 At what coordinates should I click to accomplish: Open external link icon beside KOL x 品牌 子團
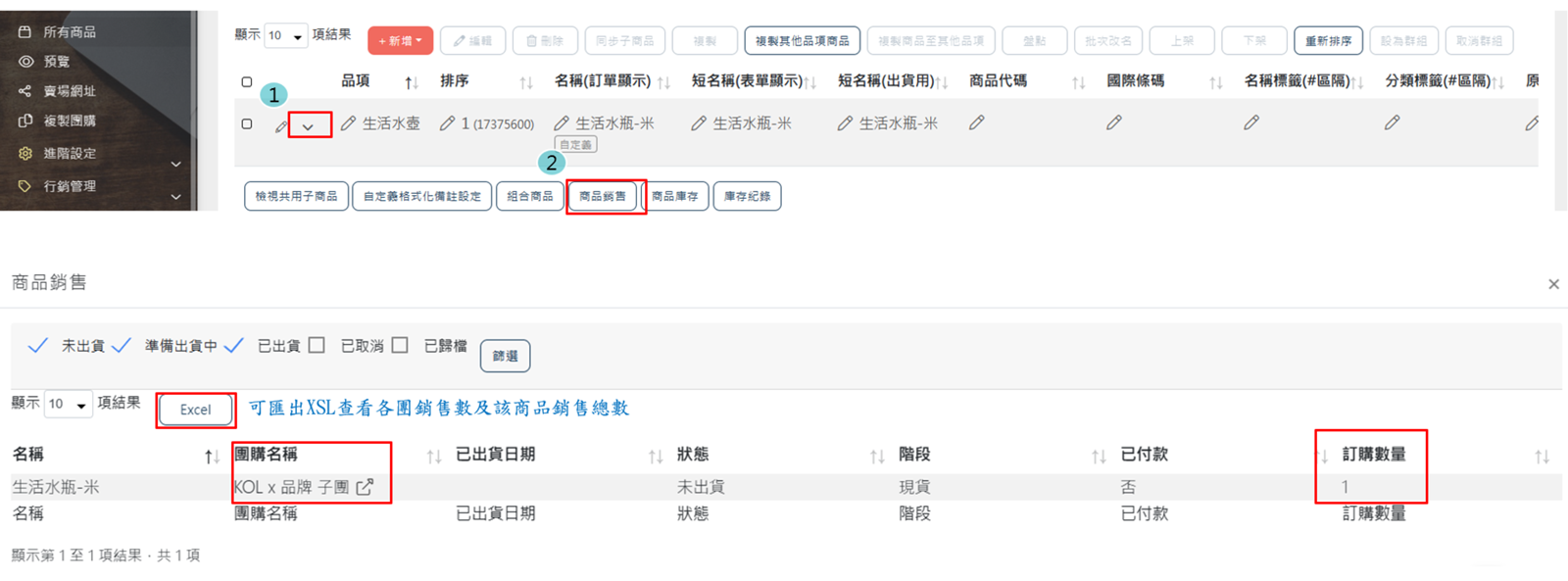(x=365, y=487)
